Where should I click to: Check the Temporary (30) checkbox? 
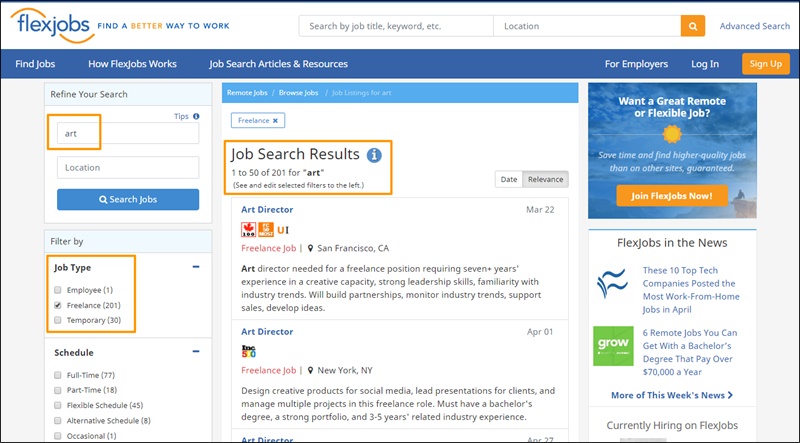coord(58,320)
